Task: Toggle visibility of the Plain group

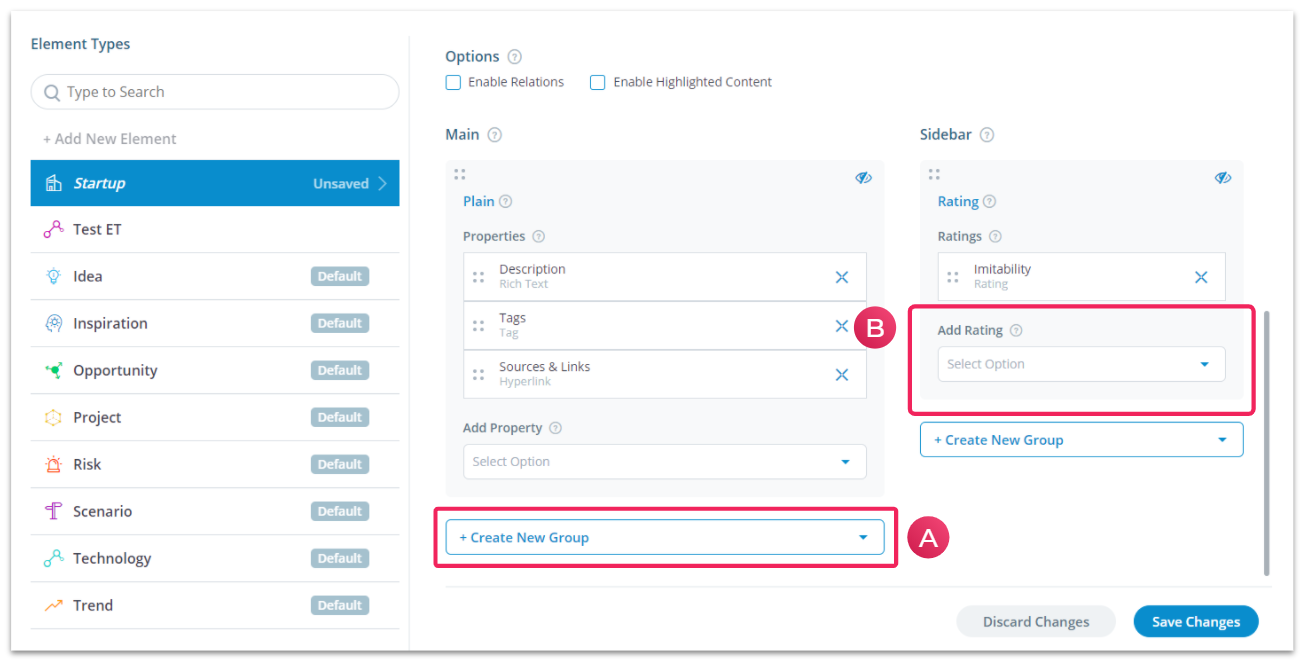Action: [863, 178]
